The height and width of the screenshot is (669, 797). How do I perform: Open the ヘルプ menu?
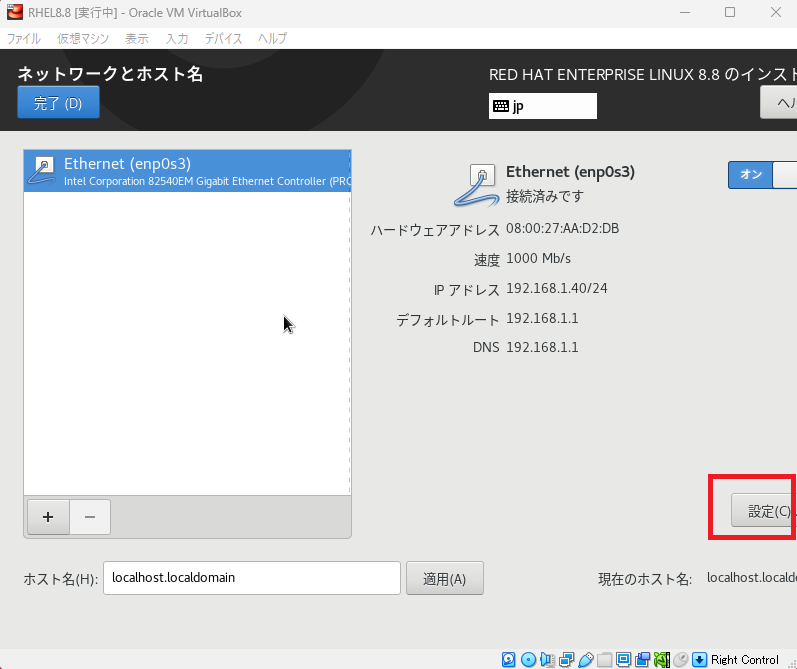(x=272, y=39)
